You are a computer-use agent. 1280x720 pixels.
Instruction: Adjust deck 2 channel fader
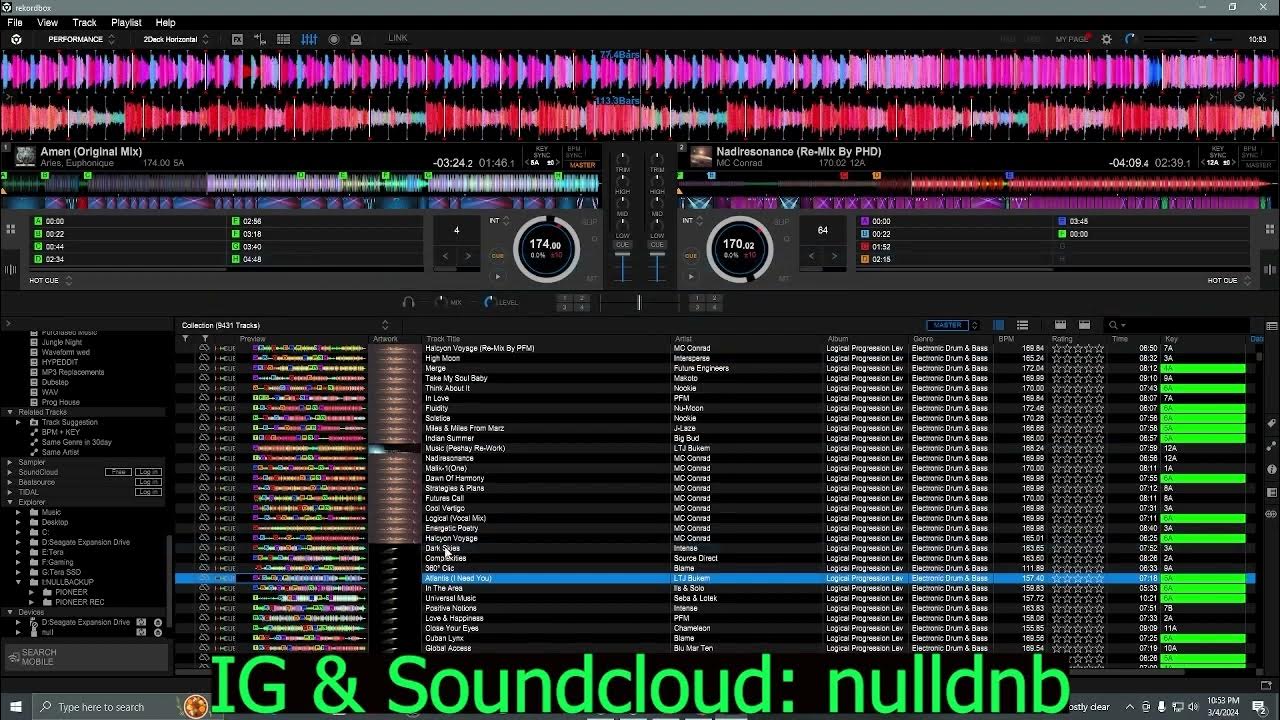656,266
